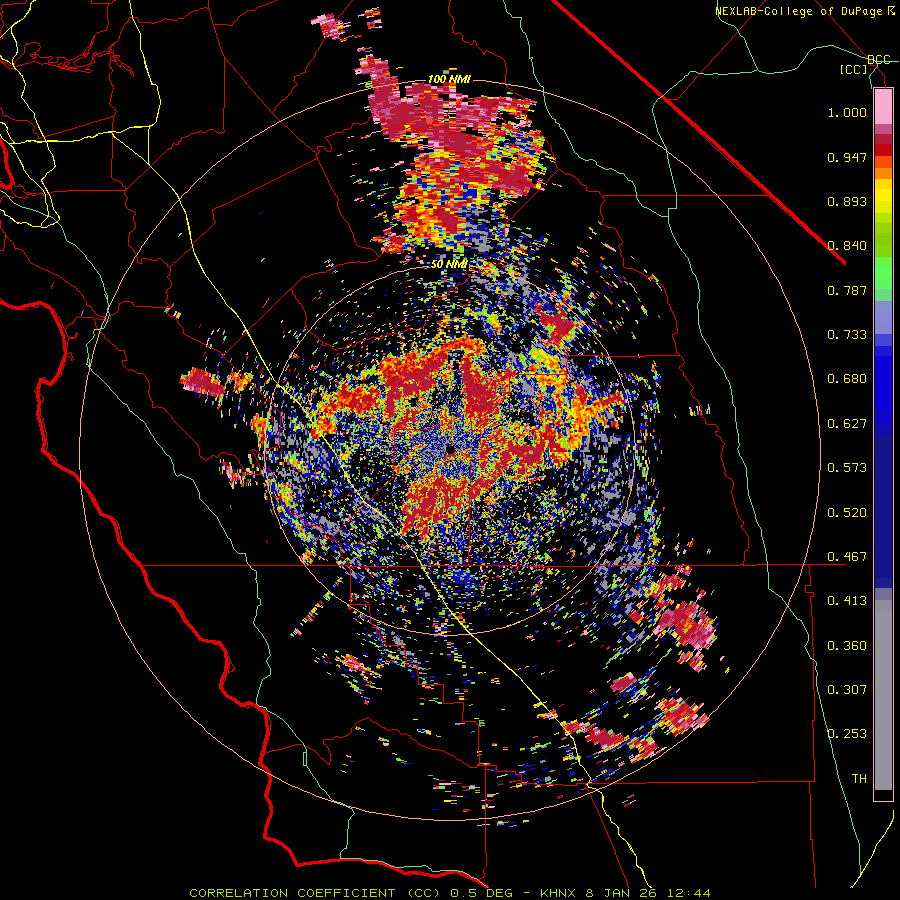Viewport: 900px width, 900px height.
Task: Select the 0.360 scale value
Action: (847, 646)
